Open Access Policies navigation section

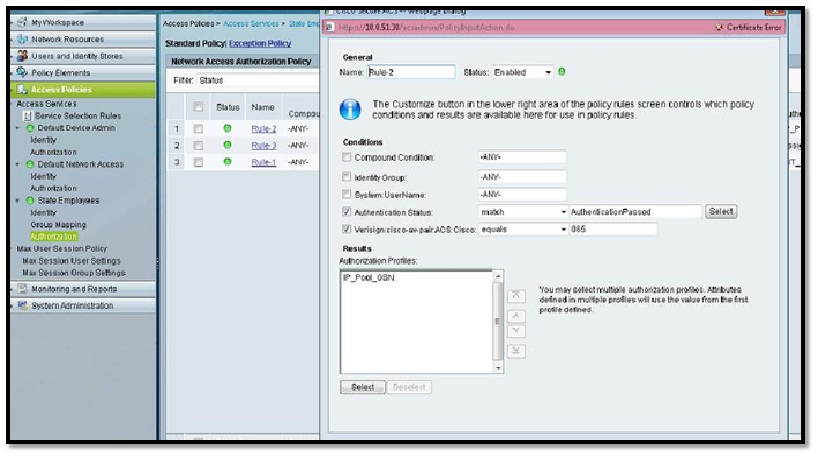[x=83, y=89]
